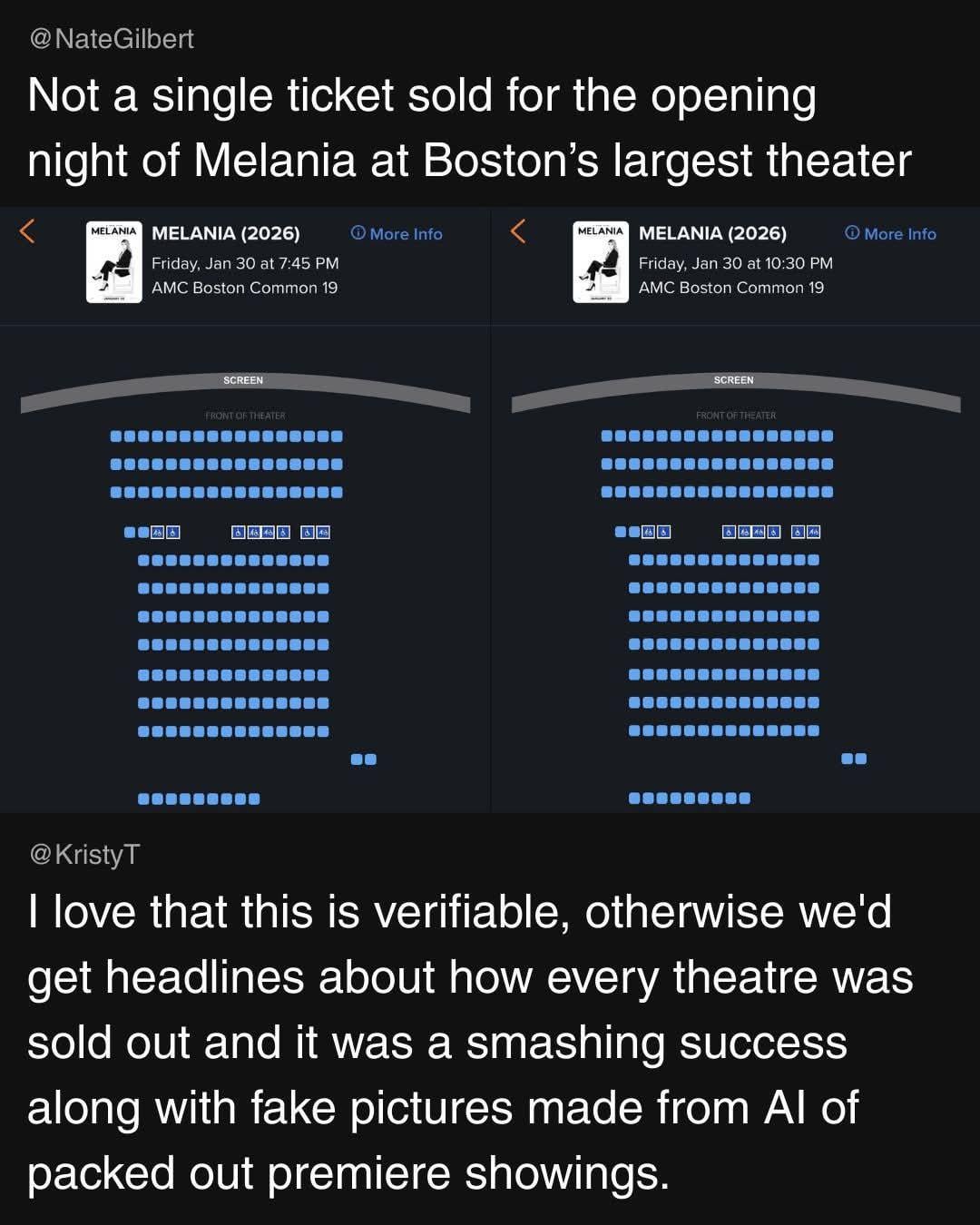980x1225 pixels.
Task: Choose the right seat of the isolated pair, 7:45 PM map
Action: pyautogui.click(x=370, y=759)
